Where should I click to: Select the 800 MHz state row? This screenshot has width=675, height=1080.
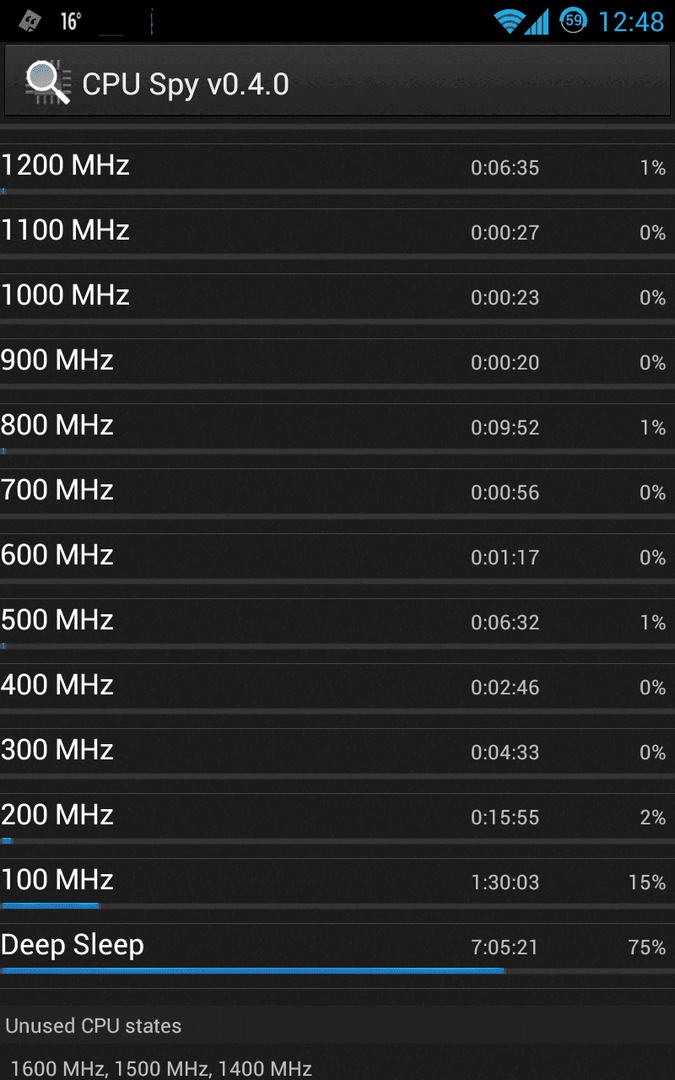[x=338, y=429]
